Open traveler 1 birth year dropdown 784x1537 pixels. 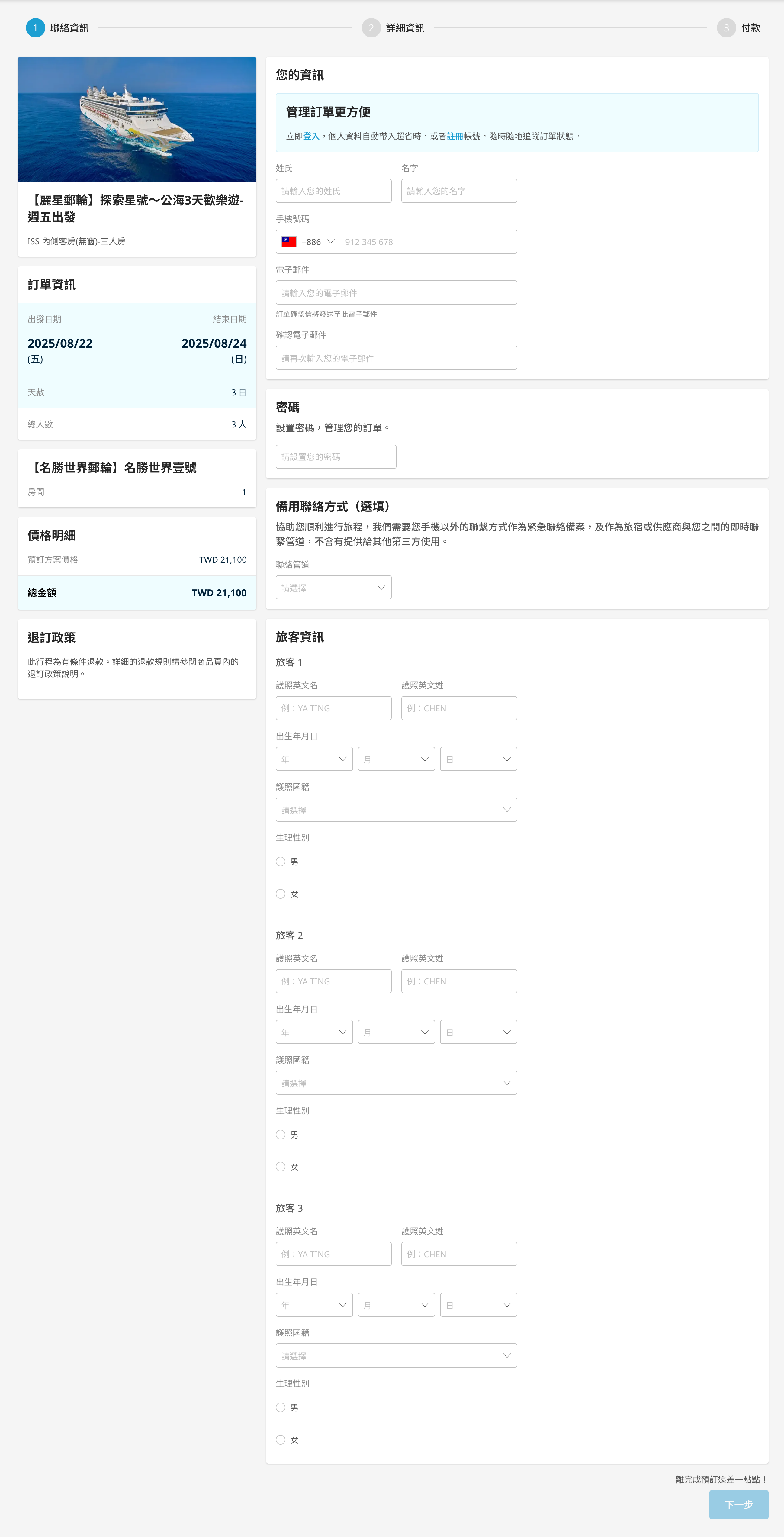click(314, 759)
